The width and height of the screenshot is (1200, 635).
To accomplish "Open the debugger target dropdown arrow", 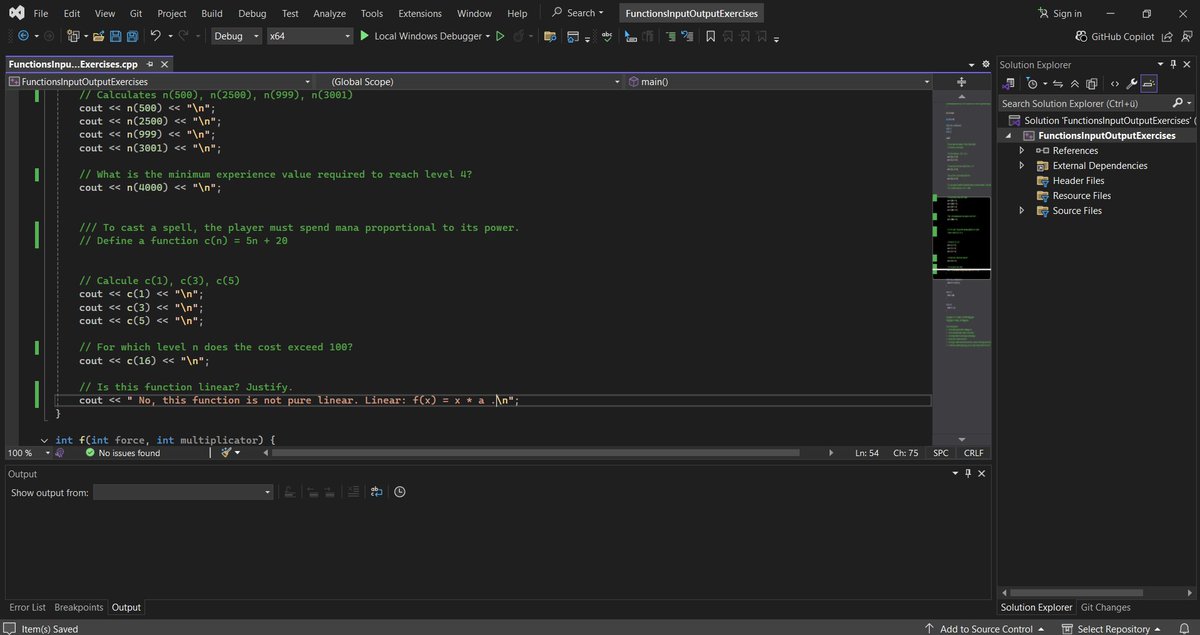I will coord(488,36).
